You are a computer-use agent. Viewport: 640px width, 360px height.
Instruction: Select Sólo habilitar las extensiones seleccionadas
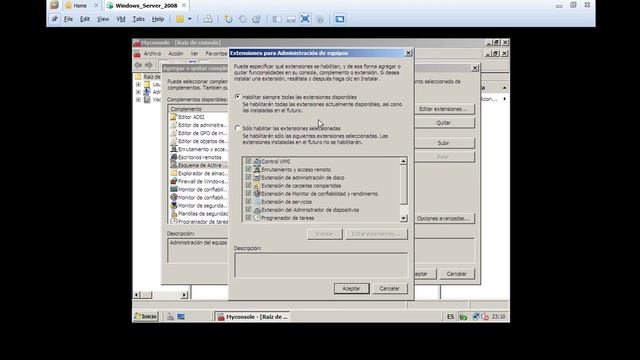click(238, 128)
